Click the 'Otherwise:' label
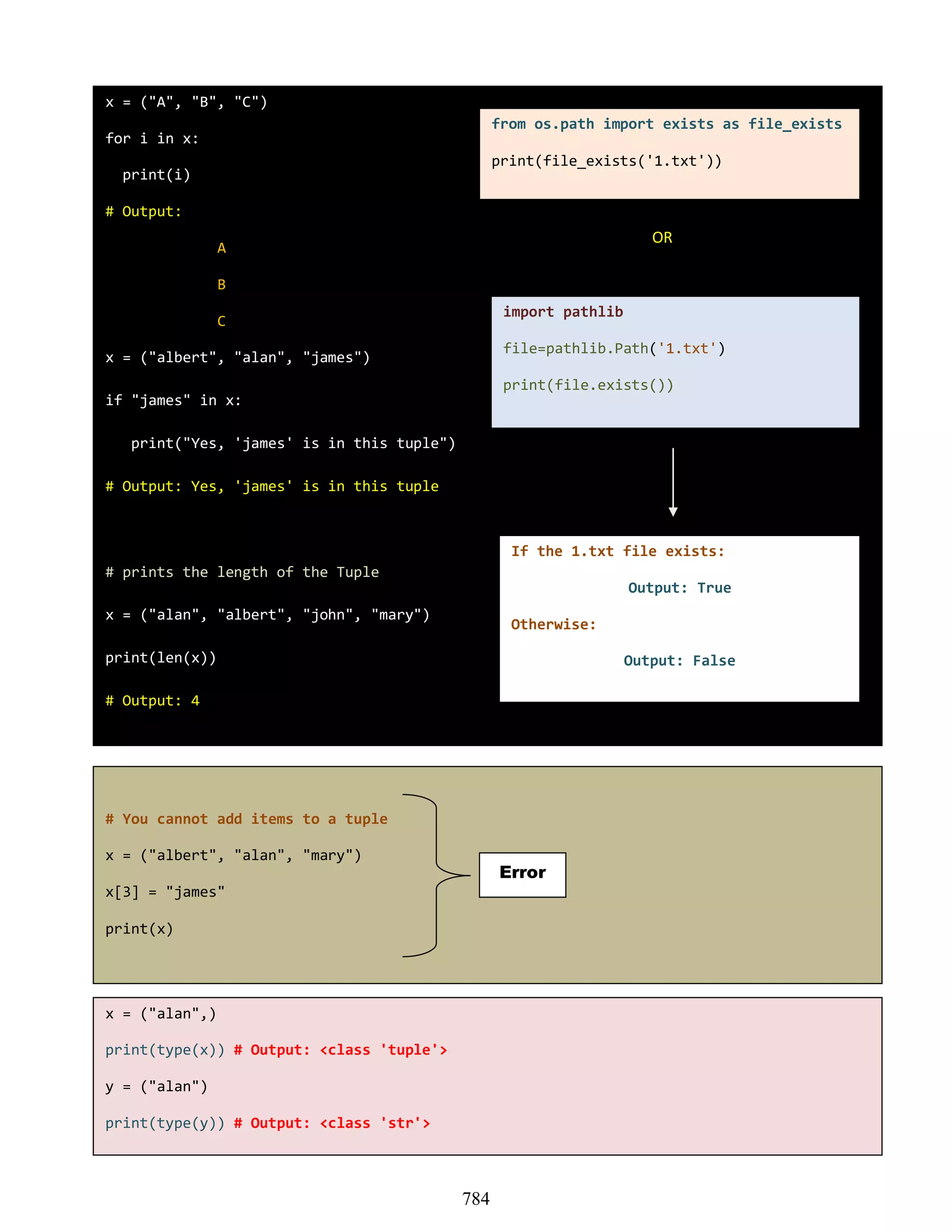 point(553,624)
